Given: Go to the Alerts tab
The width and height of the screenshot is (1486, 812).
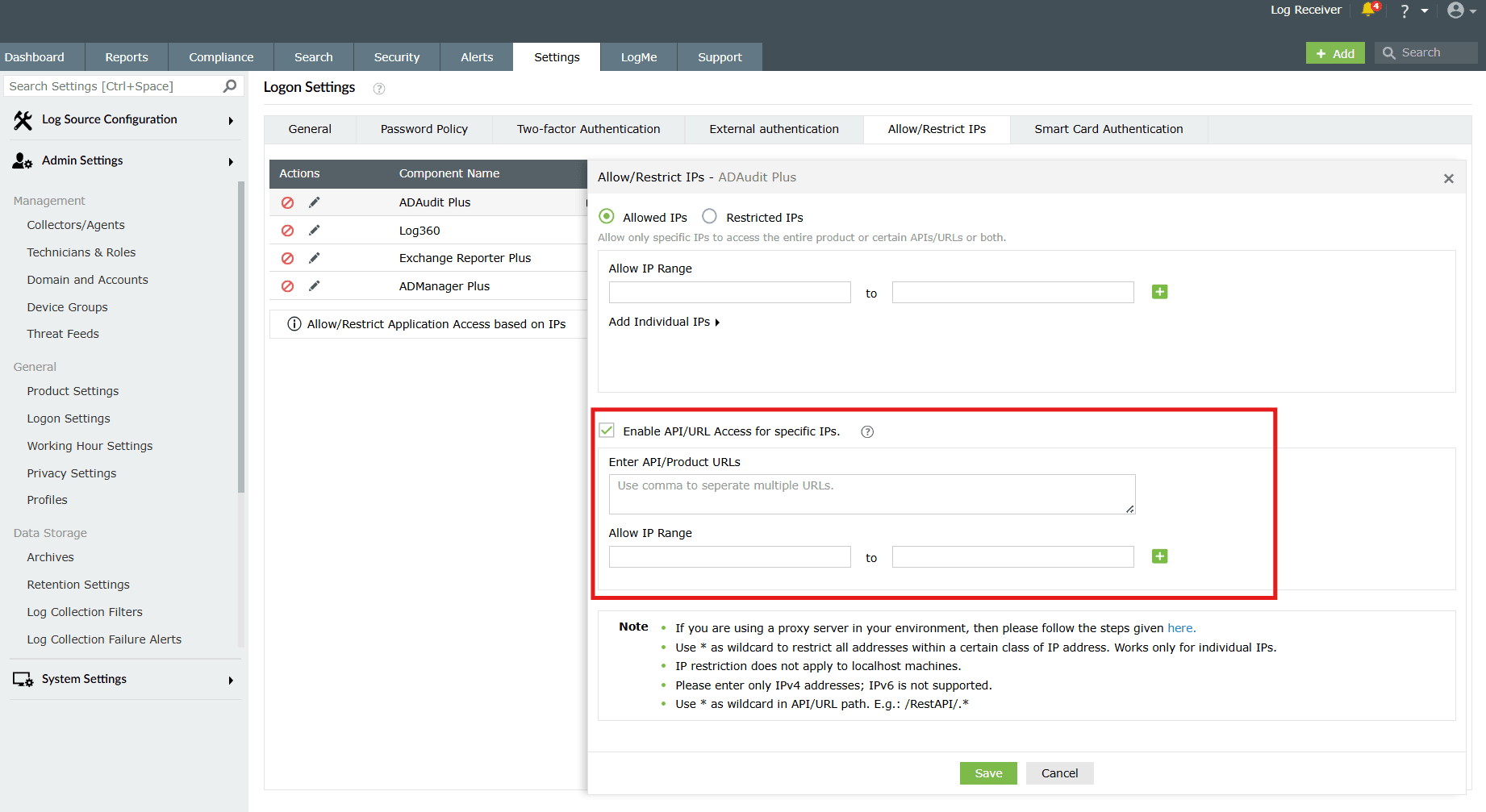Looking at the screenshot, I should [x=477, y=57].
